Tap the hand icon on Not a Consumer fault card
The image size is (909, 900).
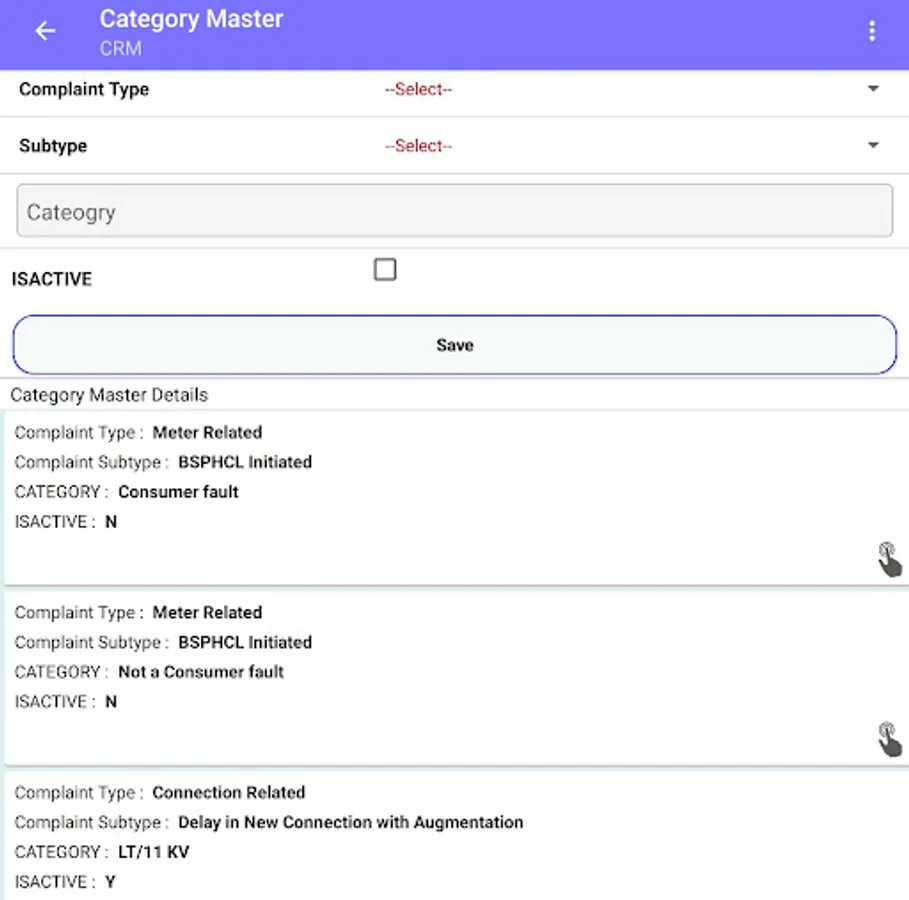(x=889, y=739)
